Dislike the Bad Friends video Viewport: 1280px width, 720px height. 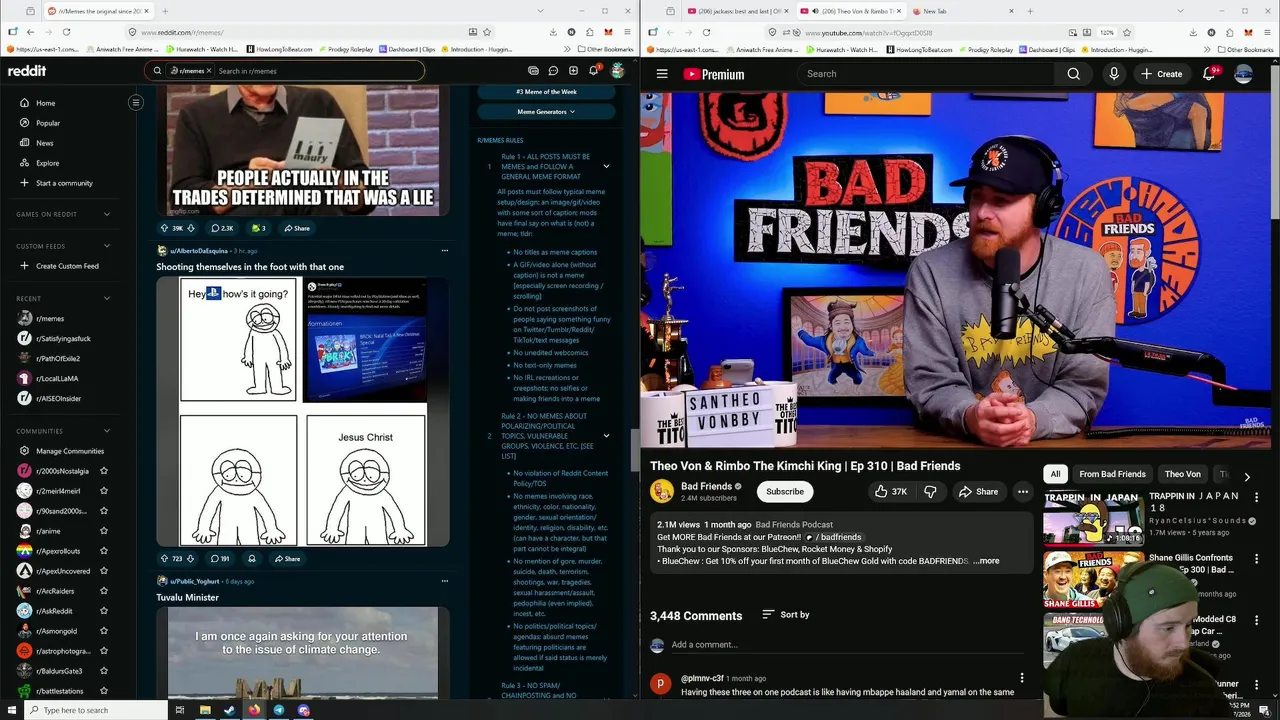pos(931,492)
